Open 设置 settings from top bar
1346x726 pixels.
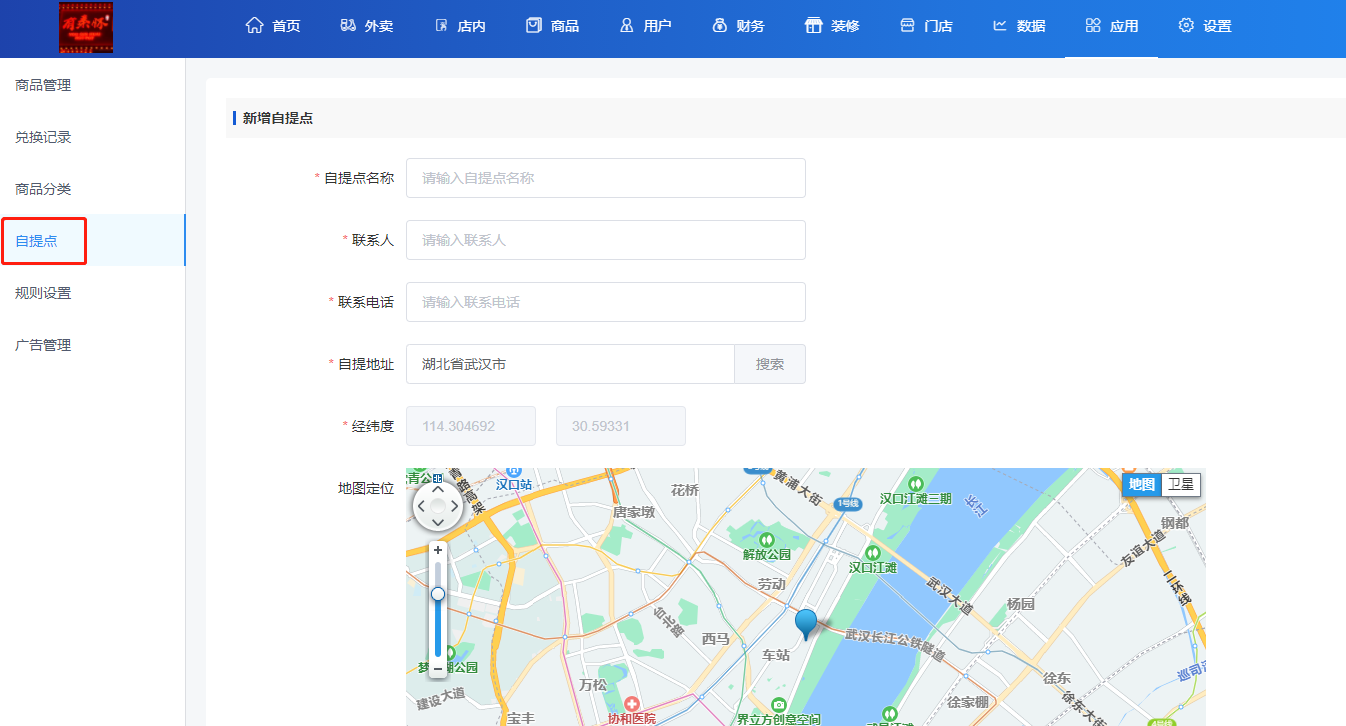pyautogui.click(x=1205, y=26)
